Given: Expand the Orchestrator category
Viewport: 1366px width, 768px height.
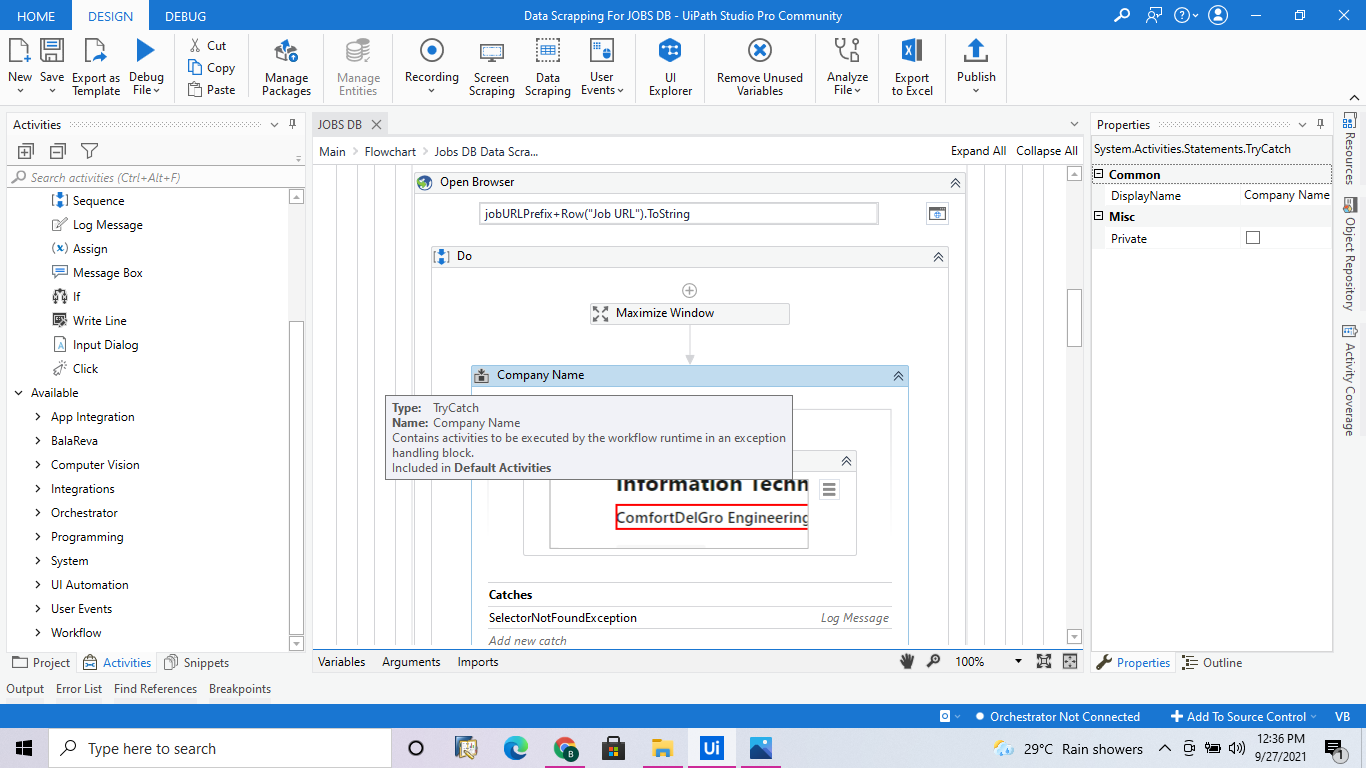Looking at the screenshot, I should (38, 513).
